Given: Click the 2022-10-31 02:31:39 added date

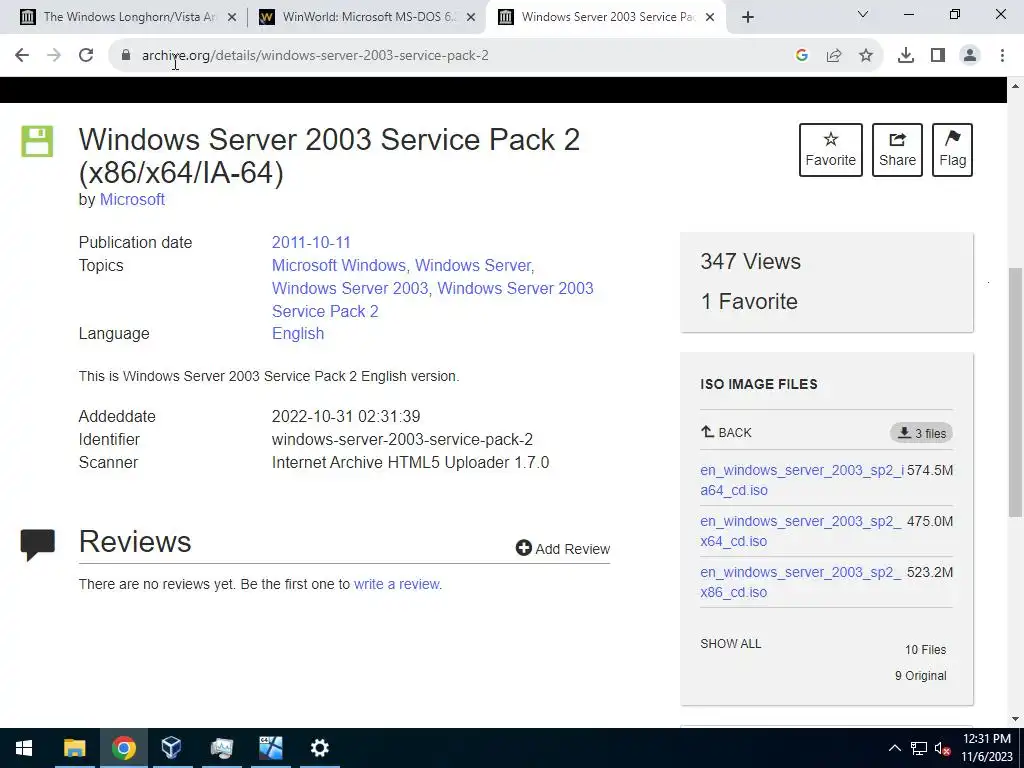Looking at the screenshot, I should (346, 417).
